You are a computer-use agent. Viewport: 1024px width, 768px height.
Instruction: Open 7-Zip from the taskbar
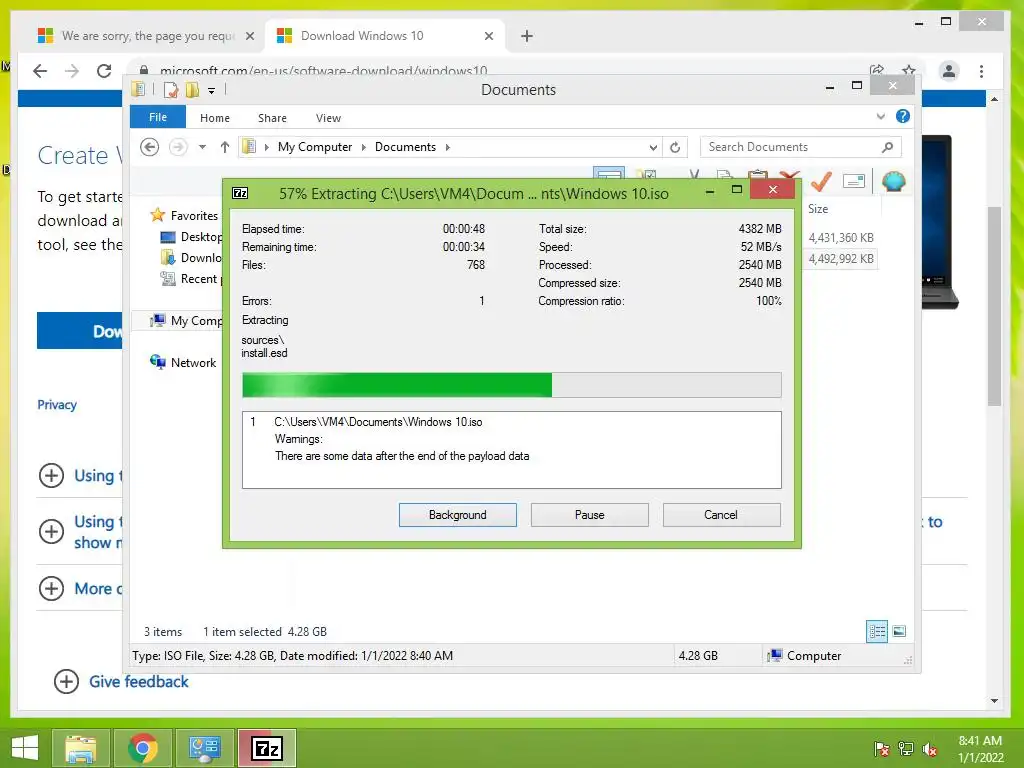pos(266,748)
